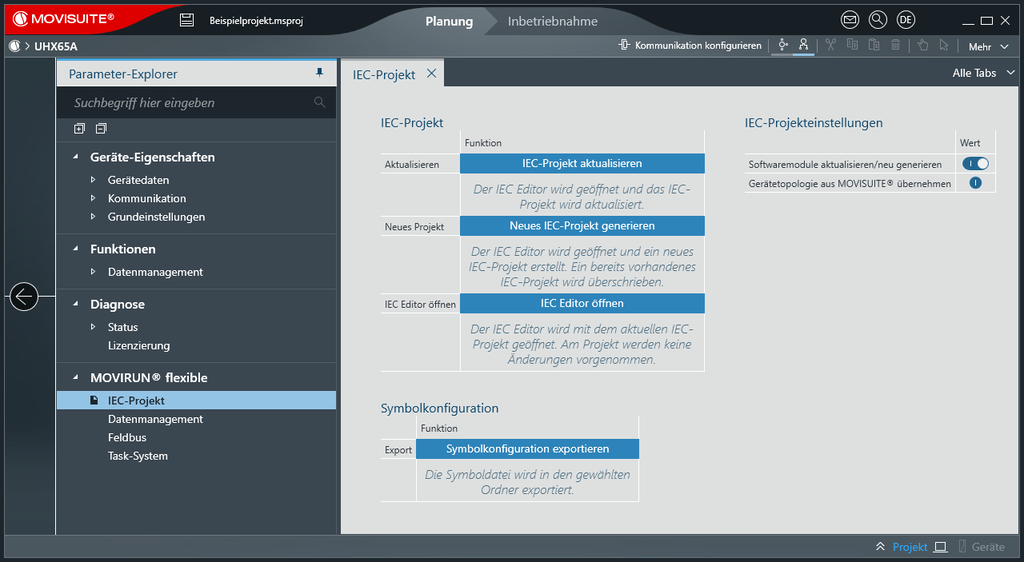Screen dimensions: 1024x562
Task: Click the pin icon on Parameter-Explorer
Action: [320, 73]
